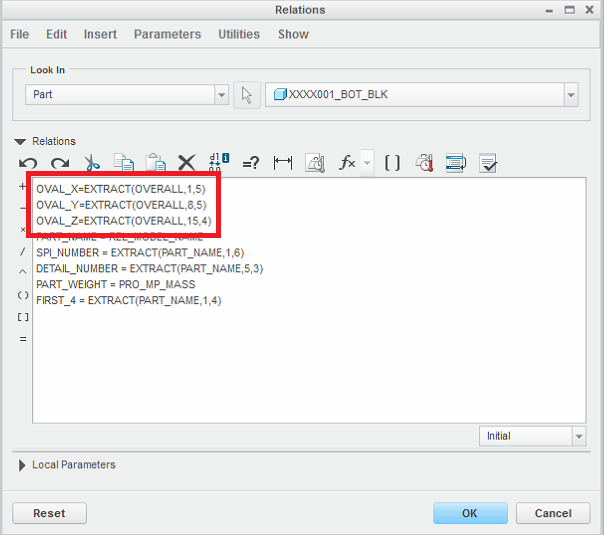Click the Reset button
Image resolution: width=604 pixels, height=535 pixels.
tap(49, 513)
